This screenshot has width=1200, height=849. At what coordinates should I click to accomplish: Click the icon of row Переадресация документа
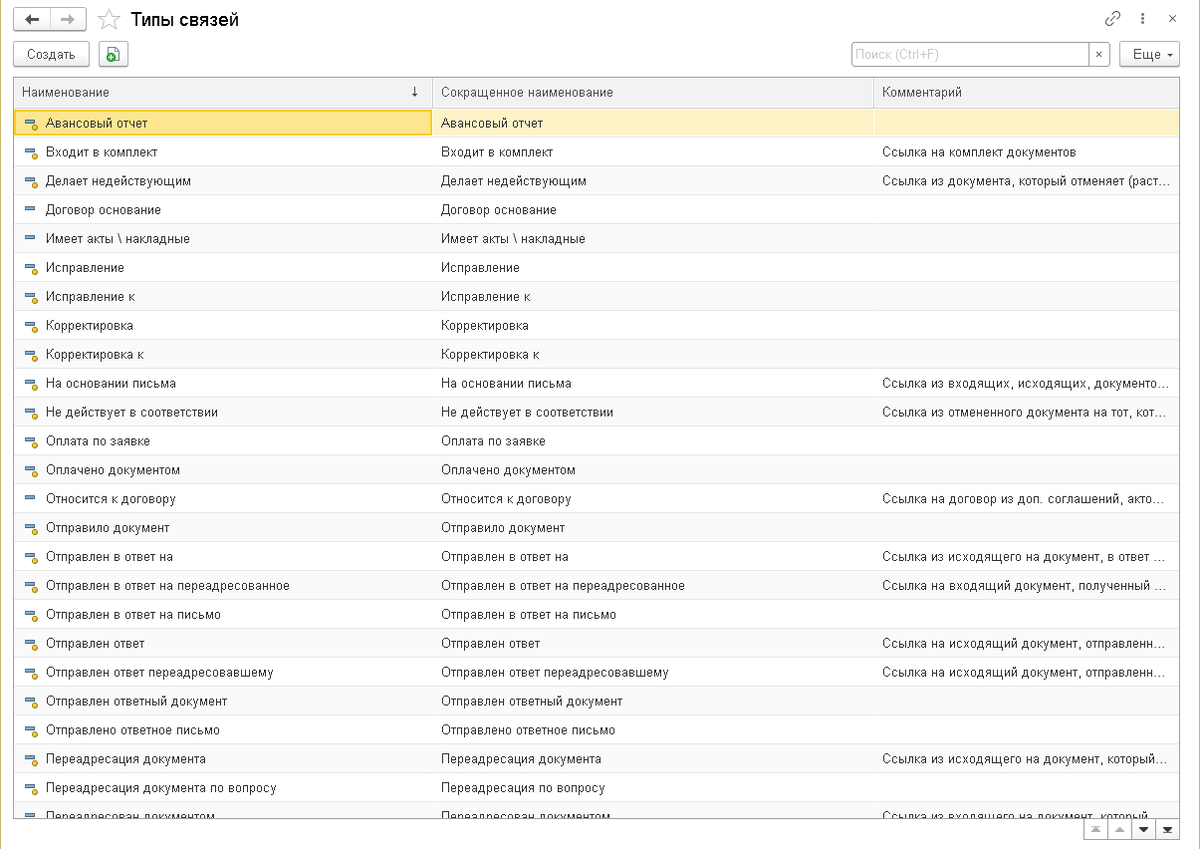[31, 759]
